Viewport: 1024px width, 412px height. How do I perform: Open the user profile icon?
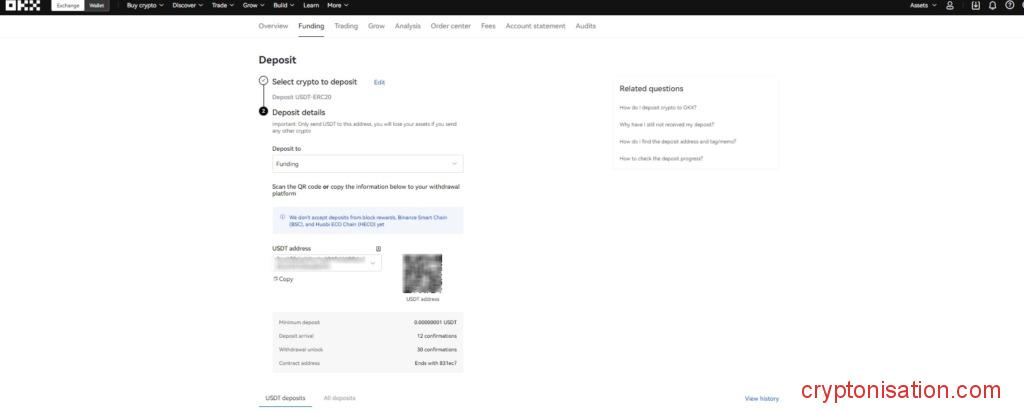[949, 5]
